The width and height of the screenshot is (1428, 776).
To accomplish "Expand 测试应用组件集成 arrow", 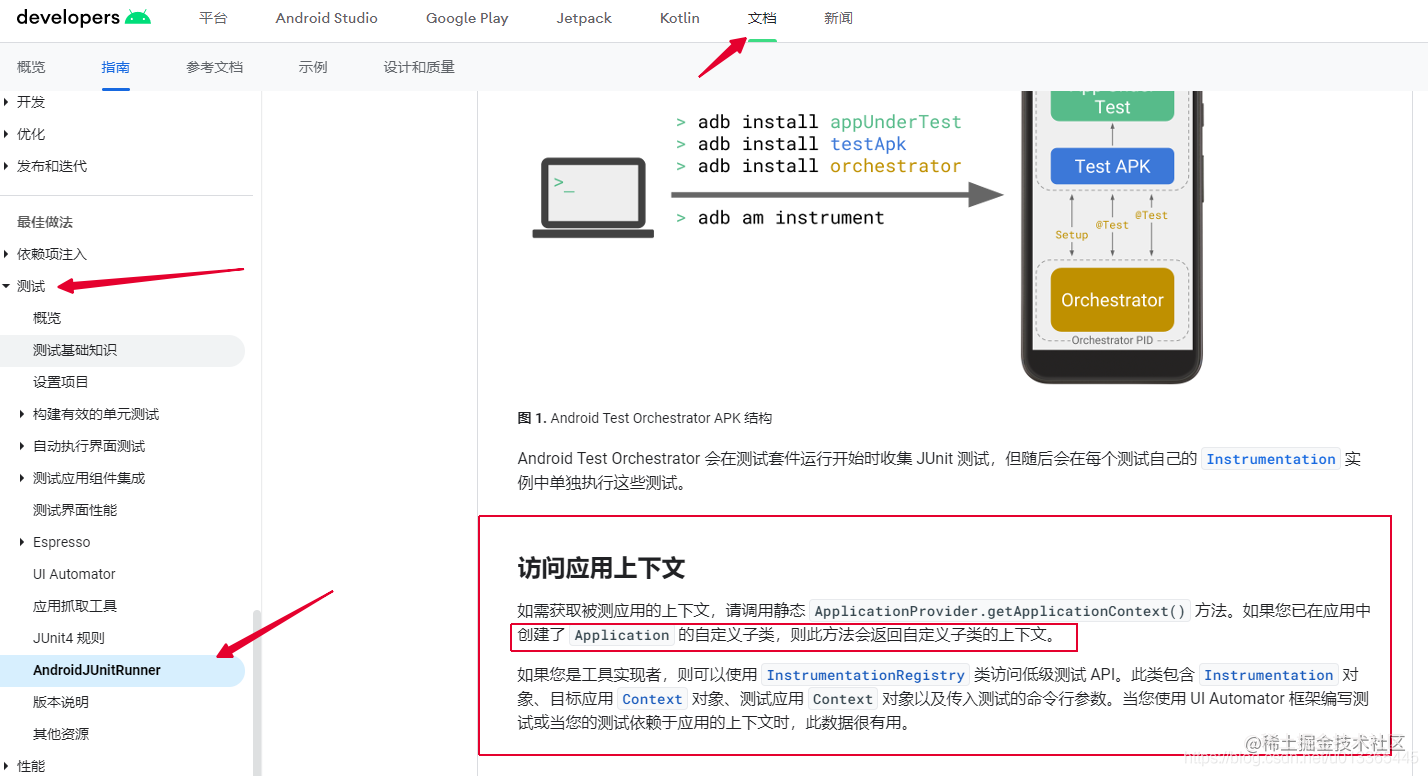I will click(23, 478).
